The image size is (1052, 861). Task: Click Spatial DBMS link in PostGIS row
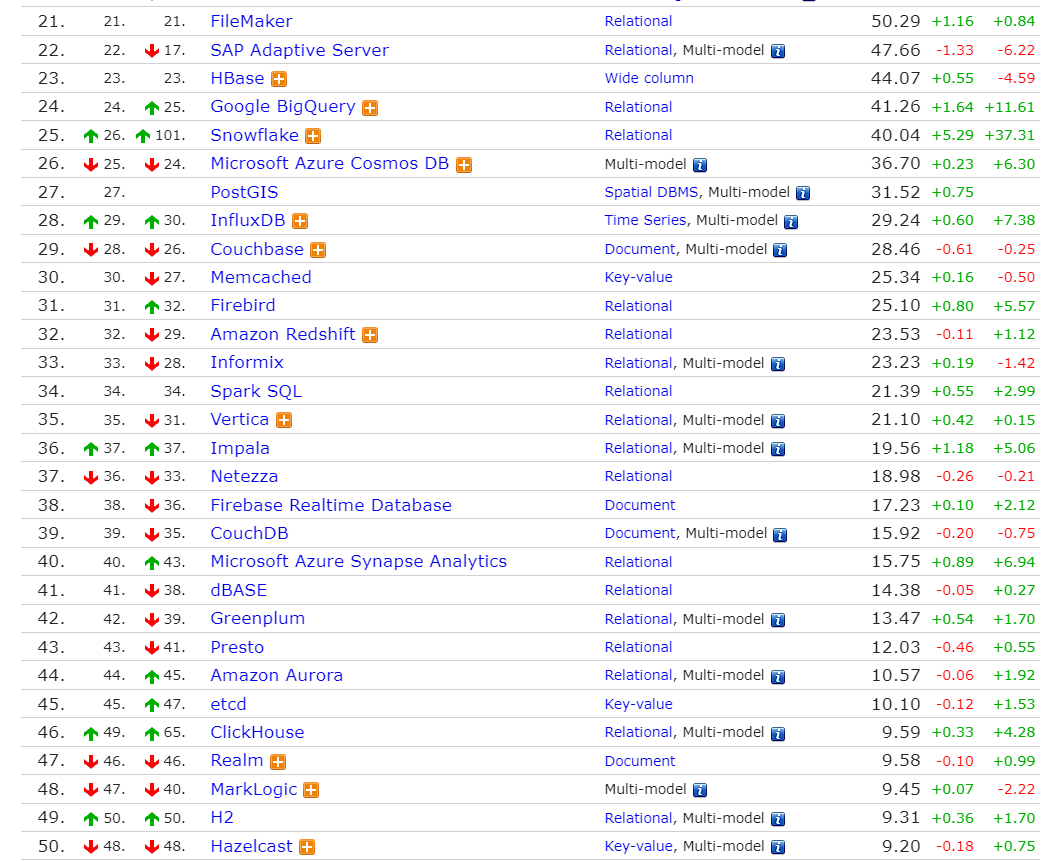point(651,193)
